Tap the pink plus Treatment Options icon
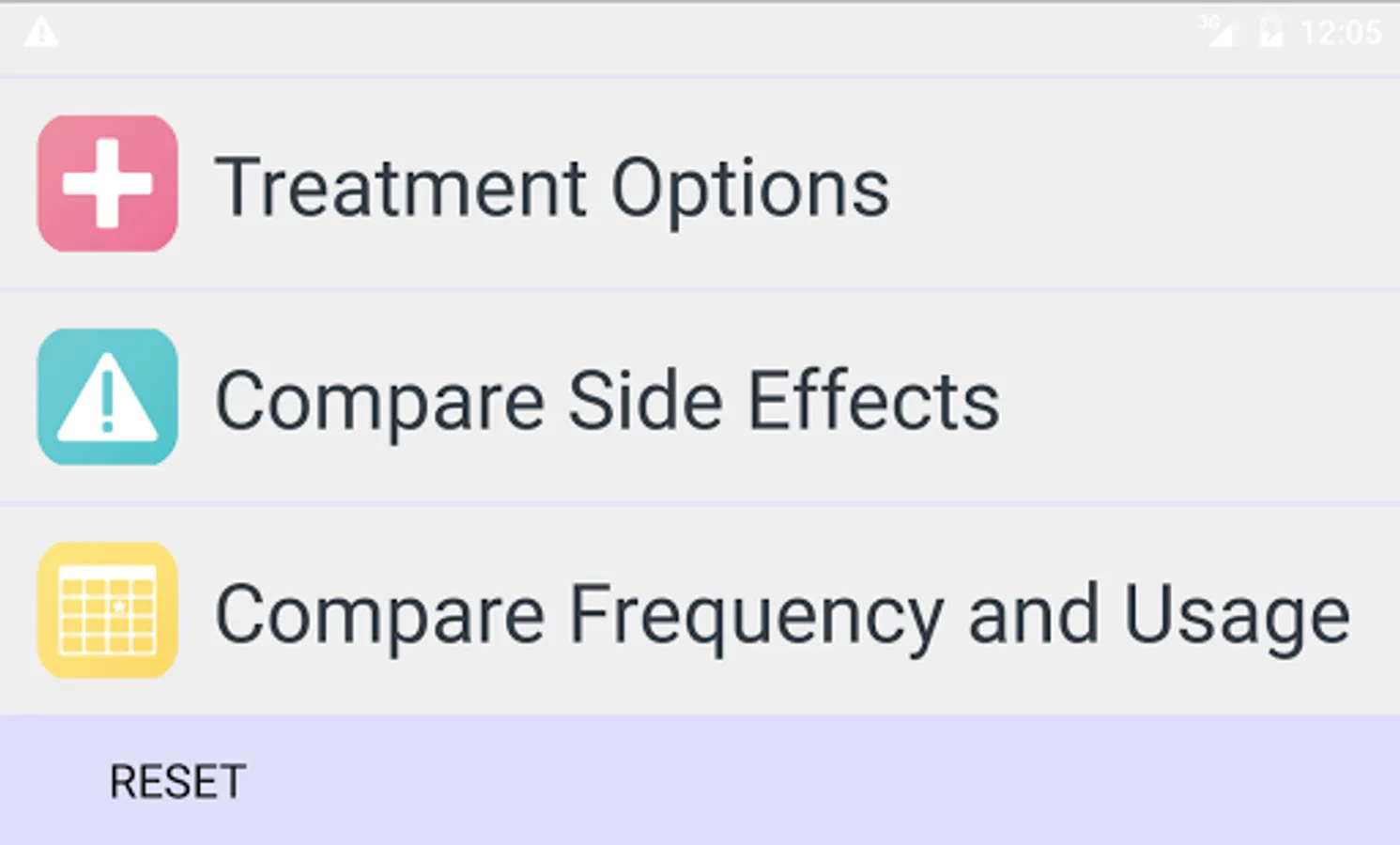This screenshot has width=1400, height=845. 107,184
